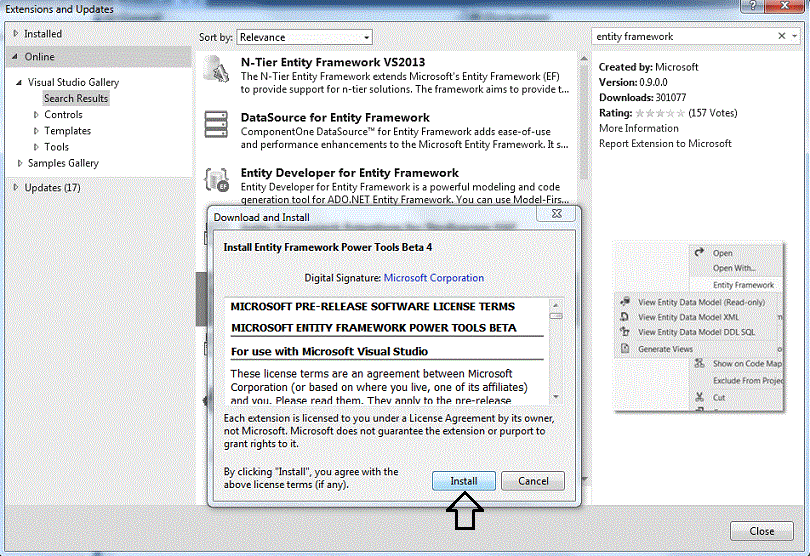810x556 pixels.
Task: Click the extension rating stars
Action: pyautogui.click(x=660, y=113)
